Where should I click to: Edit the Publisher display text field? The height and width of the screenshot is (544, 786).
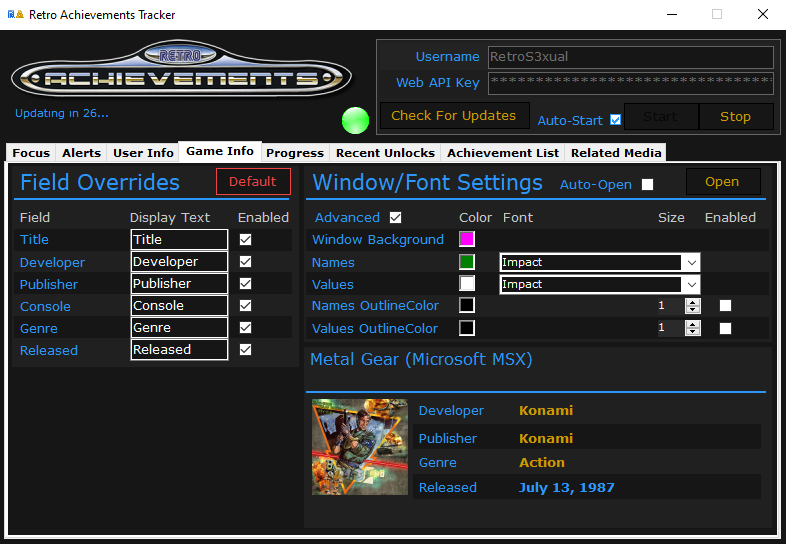tap(179, 284)
